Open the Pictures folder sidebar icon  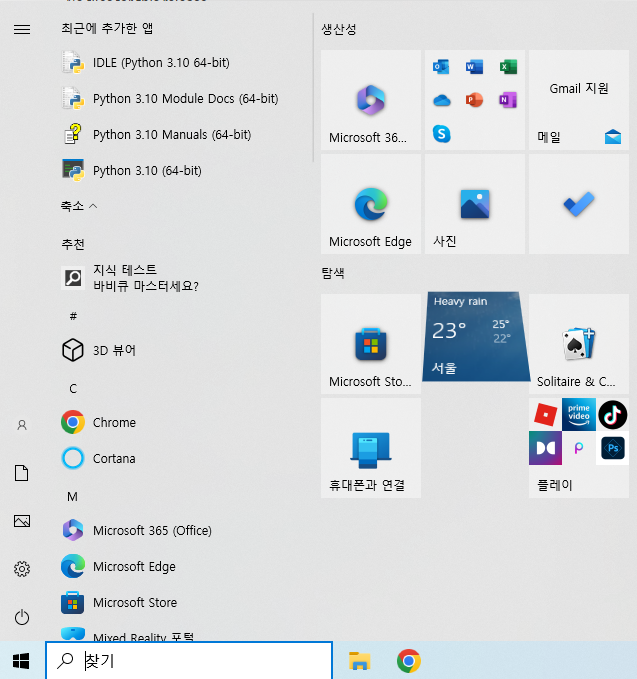point(22,521)
